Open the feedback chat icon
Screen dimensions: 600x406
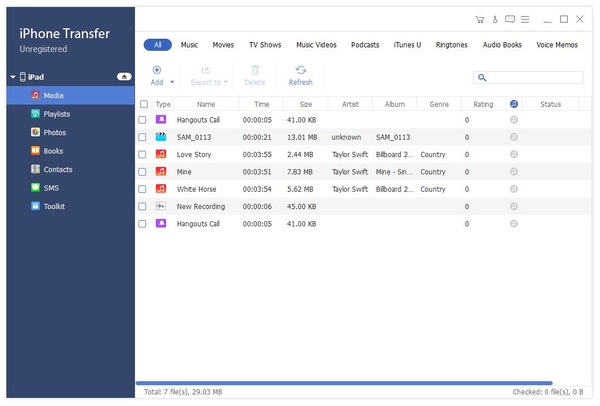(x=510, y=19)
